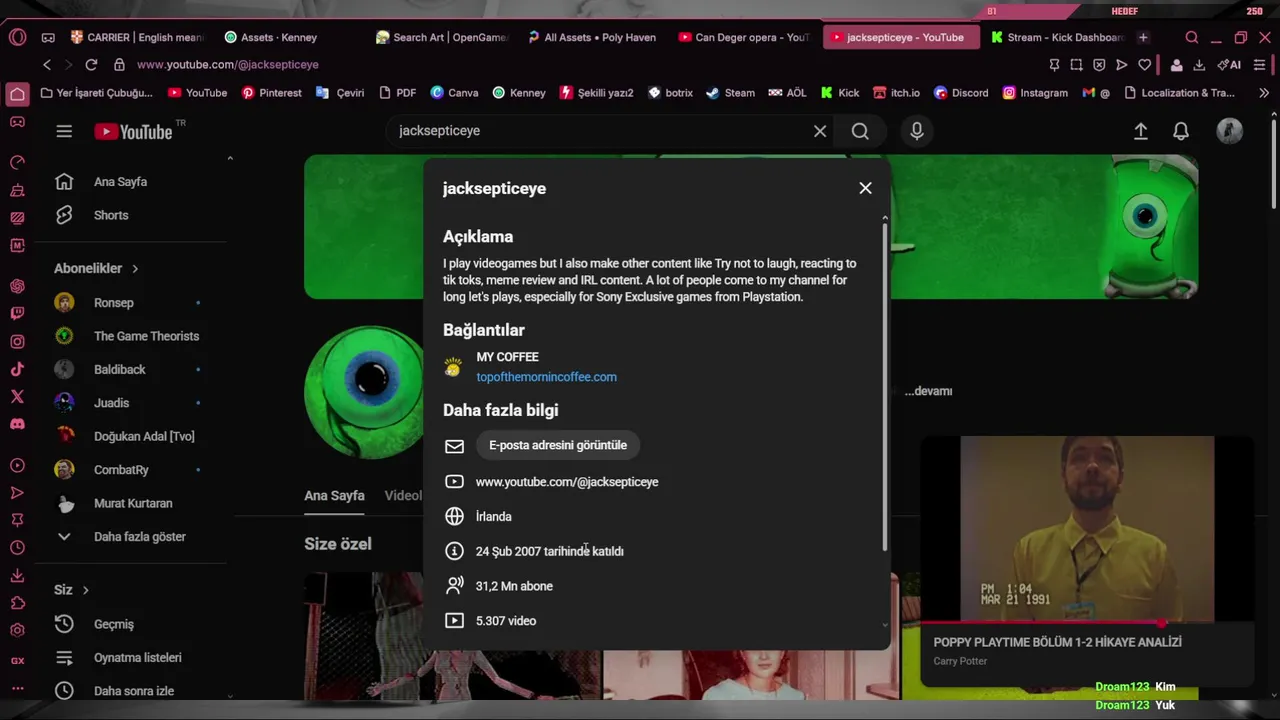
Task: Open the browser downloads toolbar icon
Action: [x=1199, y=64]
